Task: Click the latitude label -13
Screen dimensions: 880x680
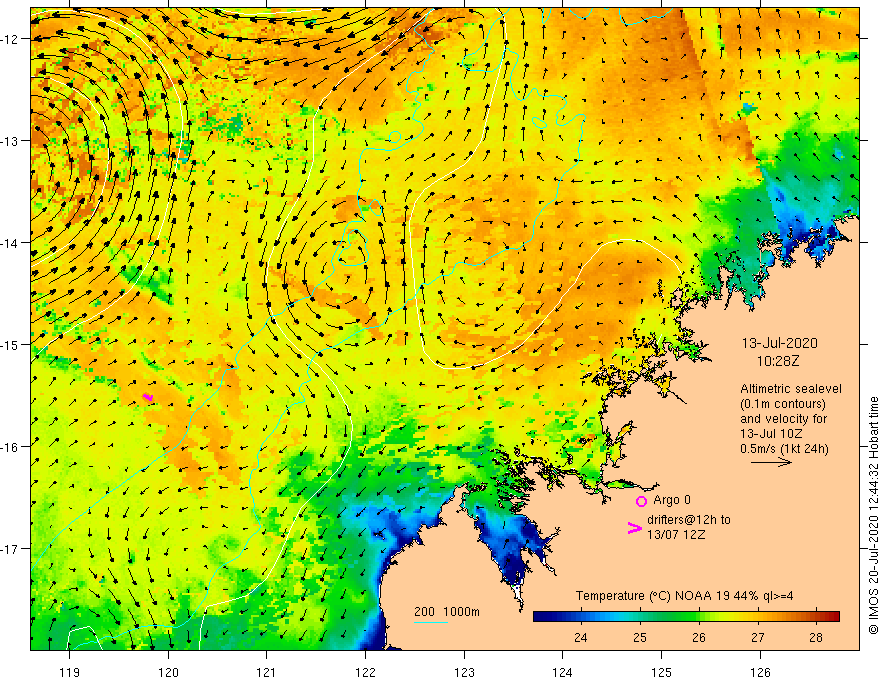Action: 9,141
